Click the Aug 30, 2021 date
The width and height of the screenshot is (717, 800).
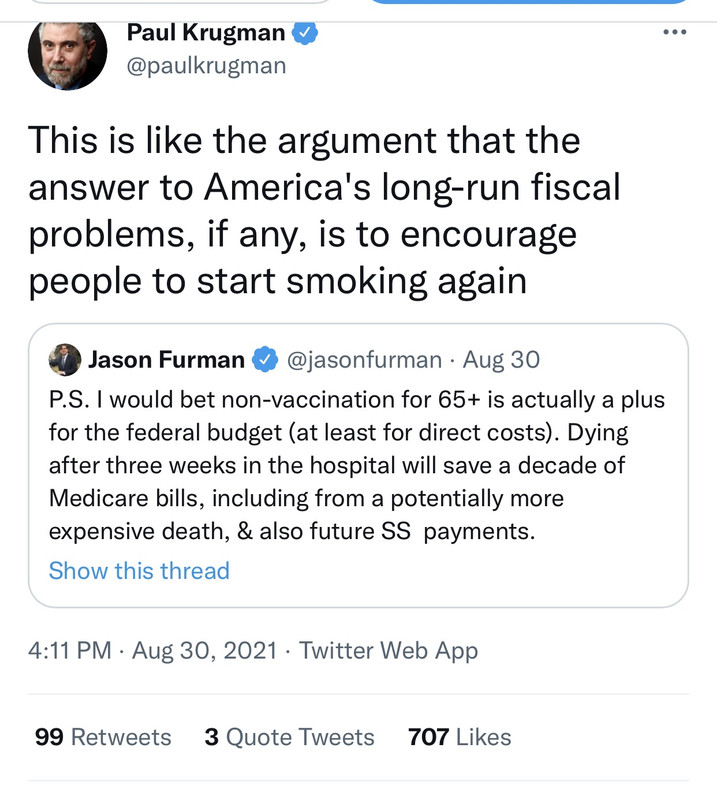click(x=204, y=651)
